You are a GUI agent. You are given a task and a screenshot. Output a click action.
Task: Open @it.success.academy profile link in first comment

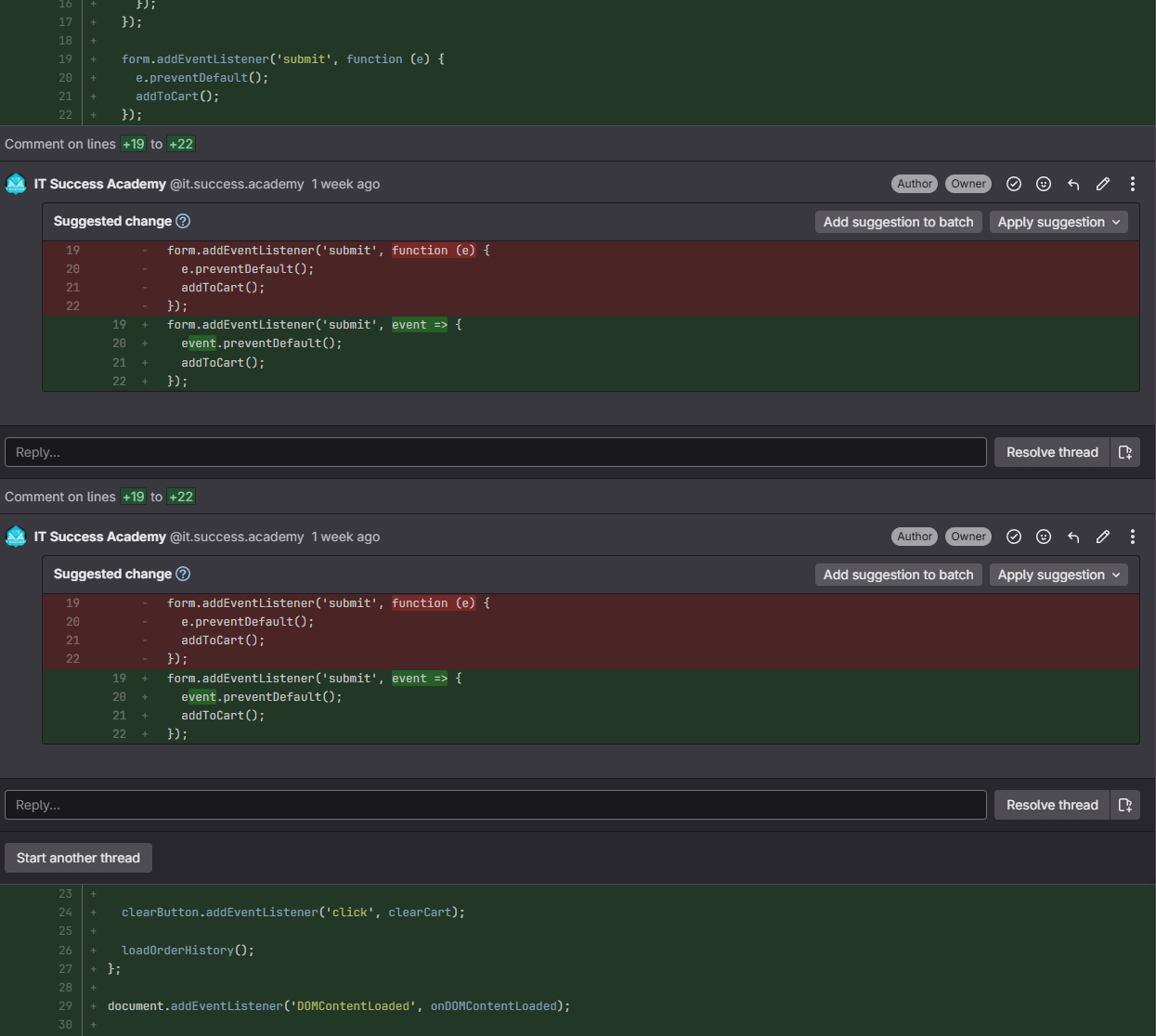click(237, 184)
